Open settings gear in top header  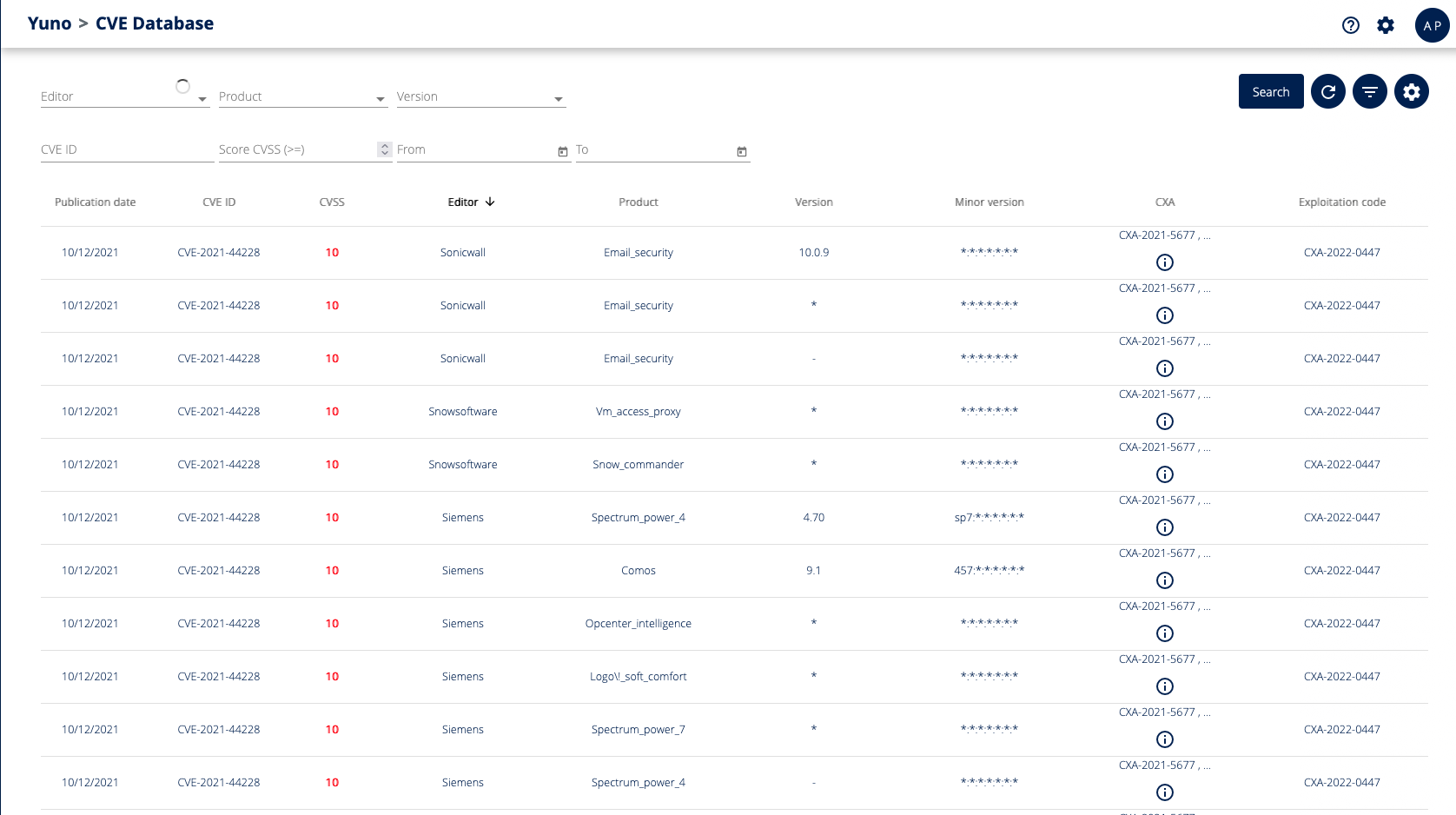click(1386, 25)
